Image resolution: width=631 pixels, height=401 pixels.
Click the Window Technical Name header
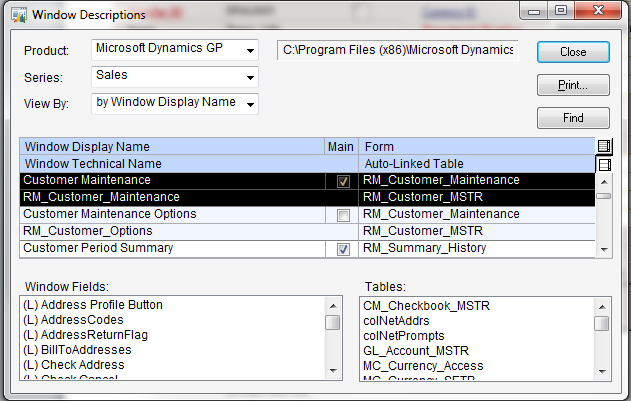tap(189, 164)
